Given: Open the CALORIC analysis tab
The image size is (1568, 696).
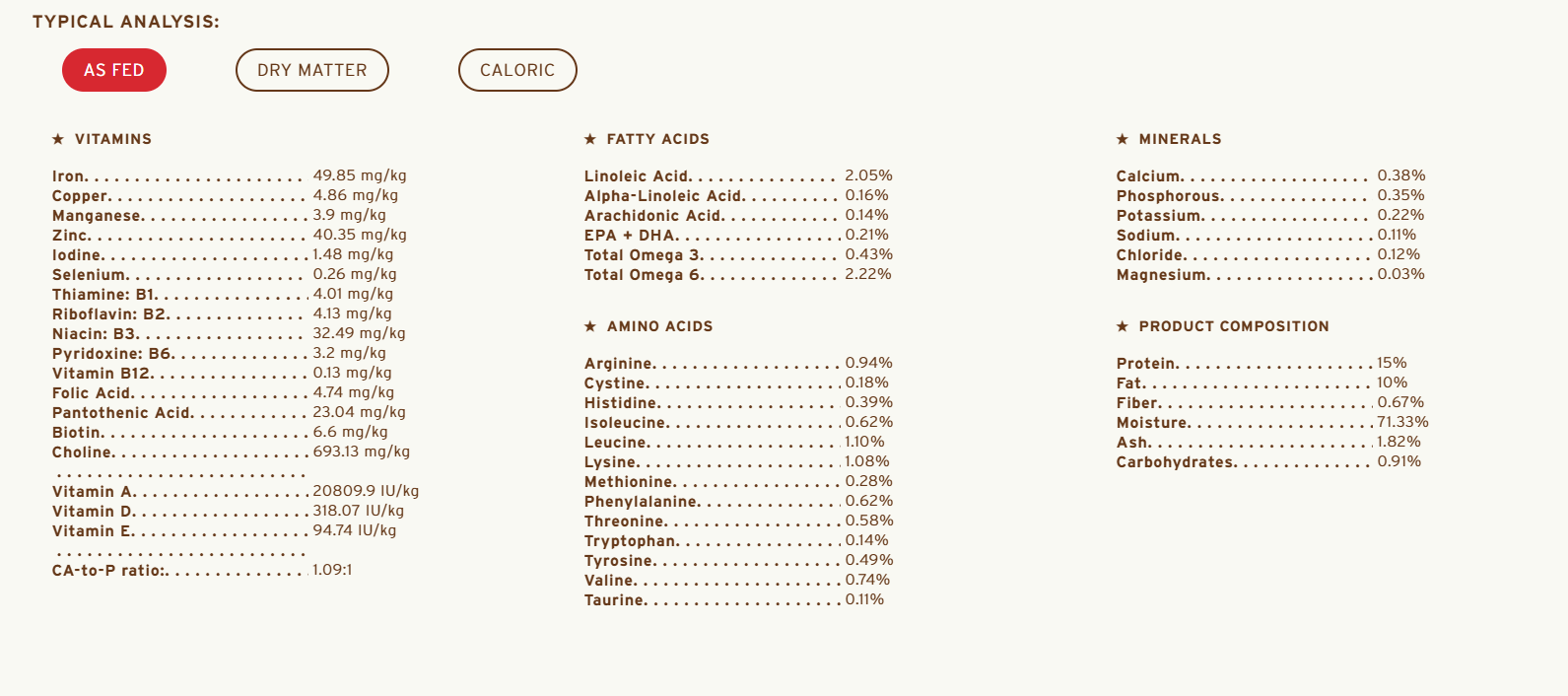Looking at the screenshot, I should [x=517, y=70].
